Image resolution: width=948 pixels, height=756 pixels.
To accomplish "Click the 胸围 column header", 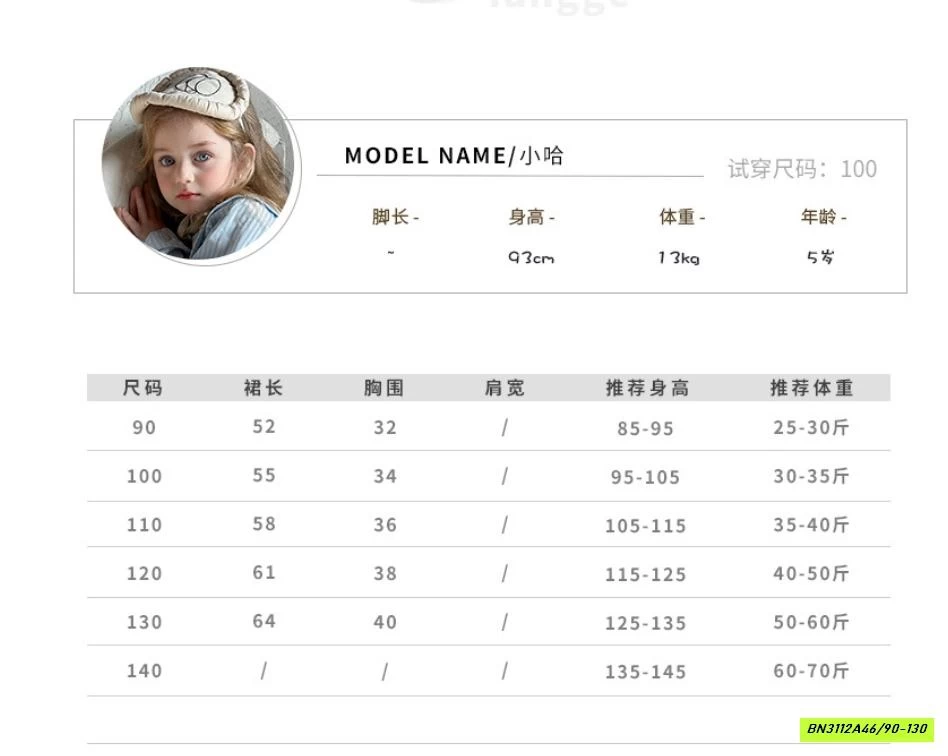I will 384,388.
